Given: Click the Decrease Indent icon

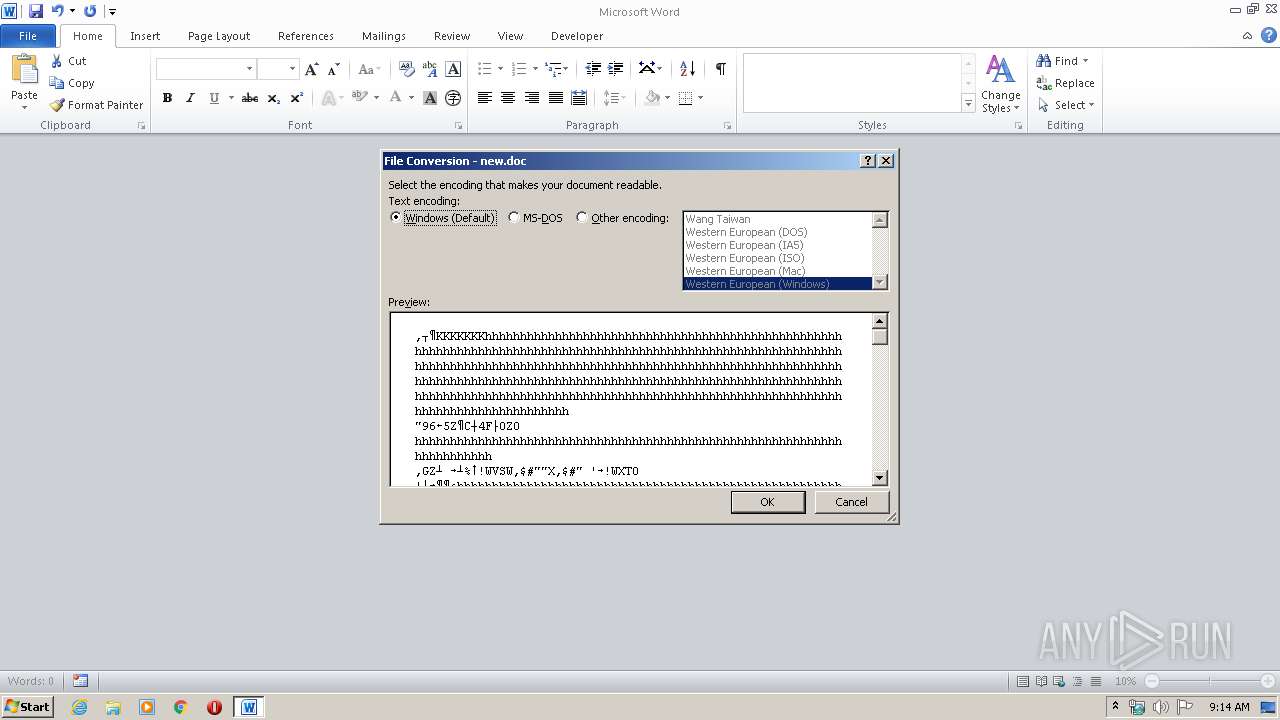Looking at the screenshot, I should (x=593, y=69).
